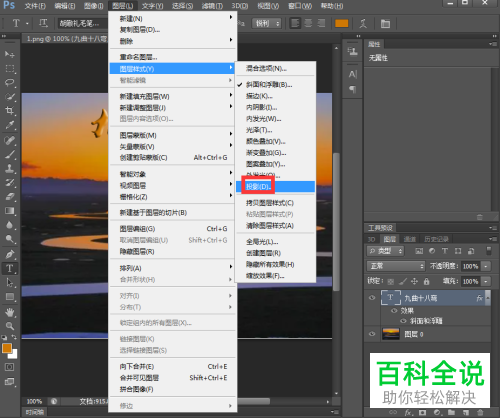
Task: Click the orange text color swatch
Action: pos(341,23)
